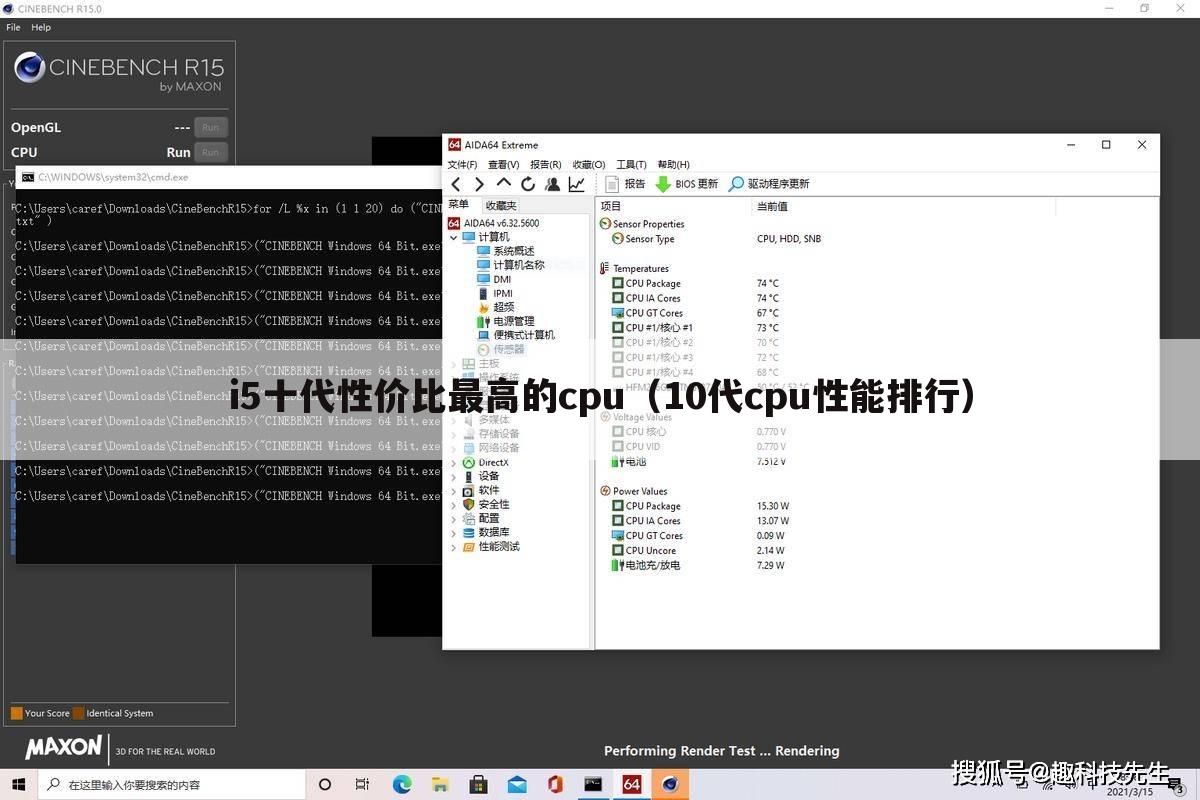Click the grayed OpenGL Run button
This screenshot has width=1200, height=800.
point(210,127)
